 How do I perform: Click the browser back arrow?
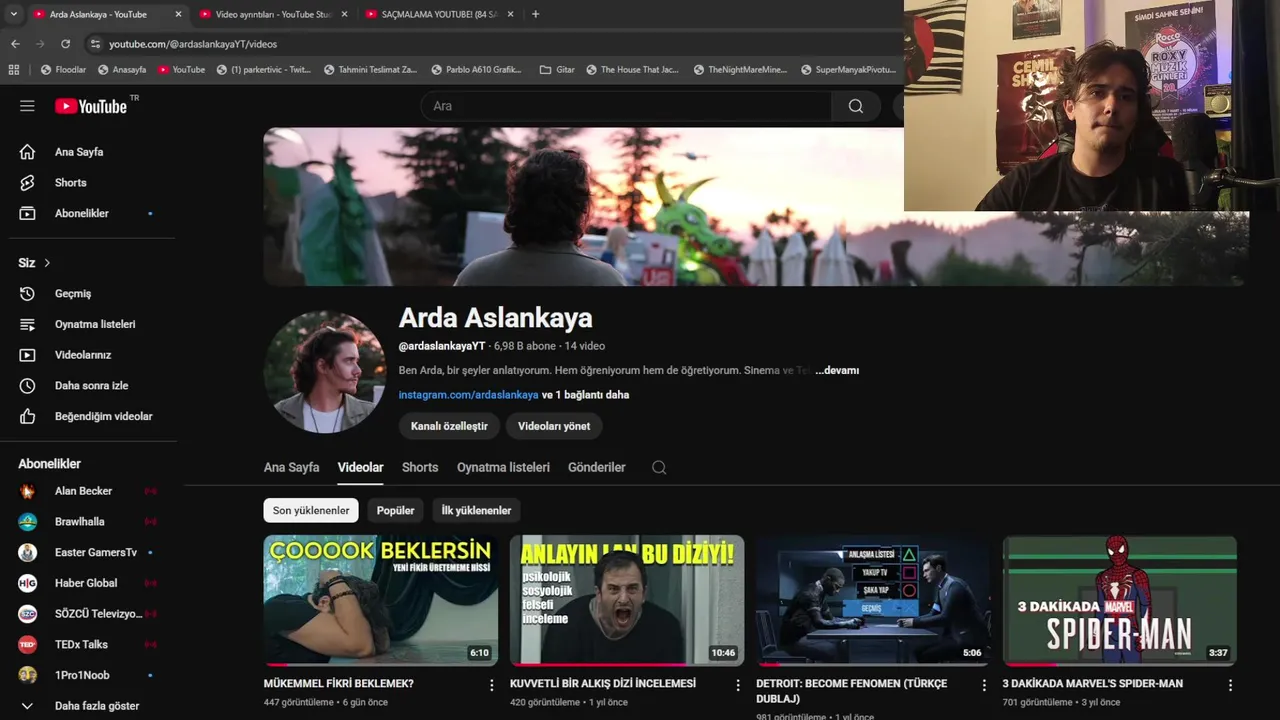point(15,44)
